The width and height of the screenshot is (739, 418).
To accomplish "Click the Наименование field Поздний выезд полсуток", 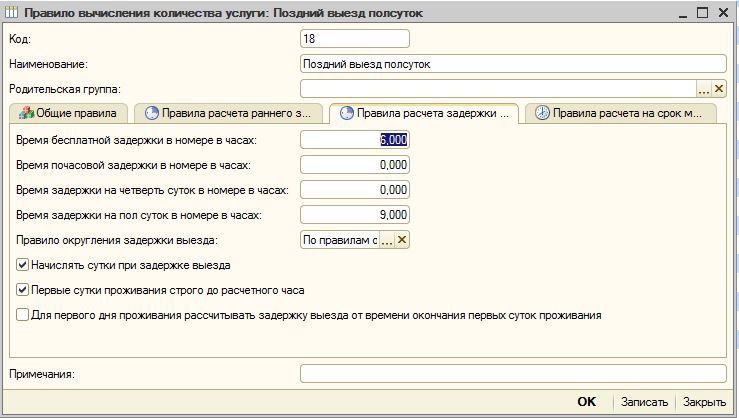I will [513, 64].
